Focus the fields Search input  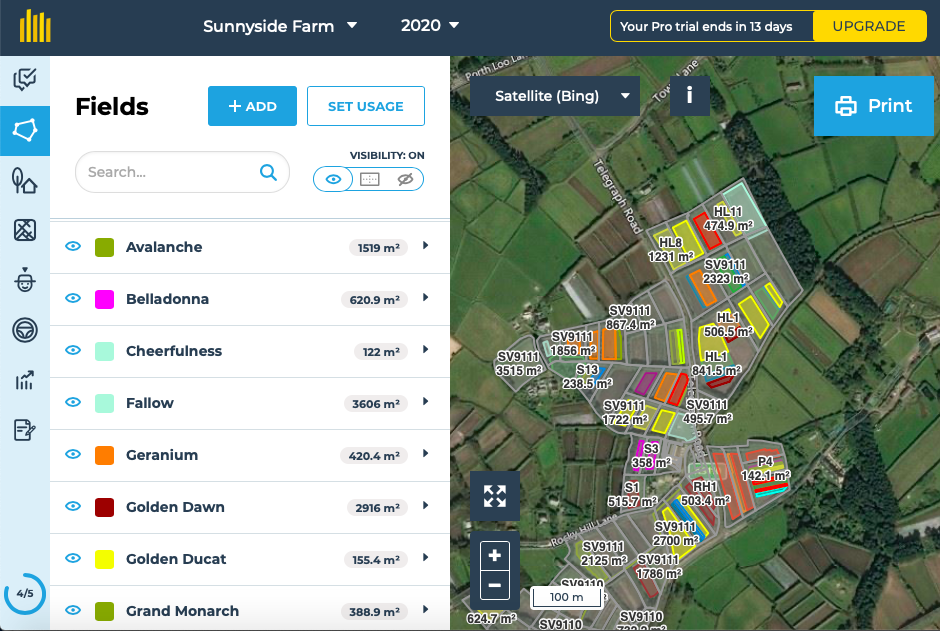pos(182,172)
